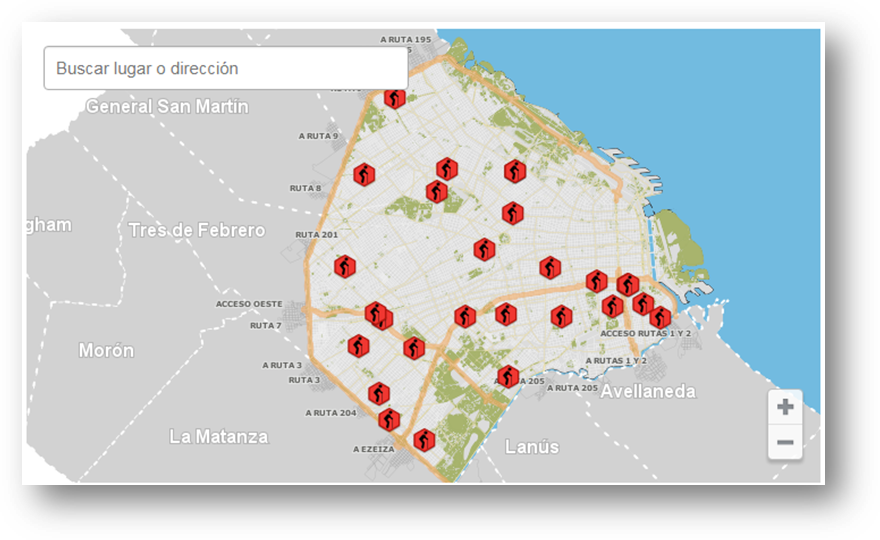This screenshot has height=540, width=880.
Task: Open the red marker next to RUTA 201
Action: pyautogui.click(x=345, y=267)
